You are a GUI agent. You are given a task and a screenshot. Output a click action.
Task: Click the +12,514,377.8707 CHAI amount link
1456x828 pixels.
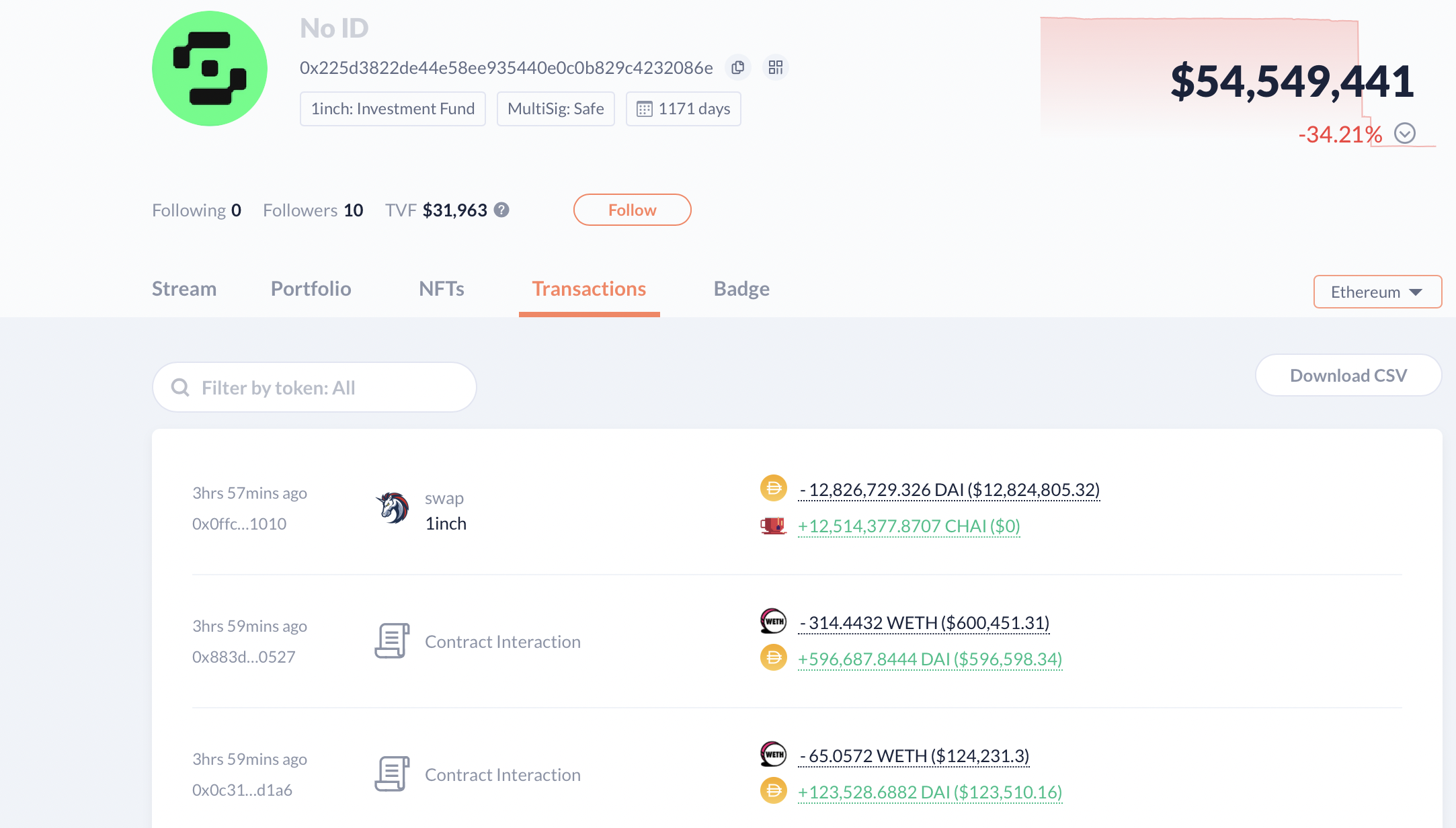[909, 526]
